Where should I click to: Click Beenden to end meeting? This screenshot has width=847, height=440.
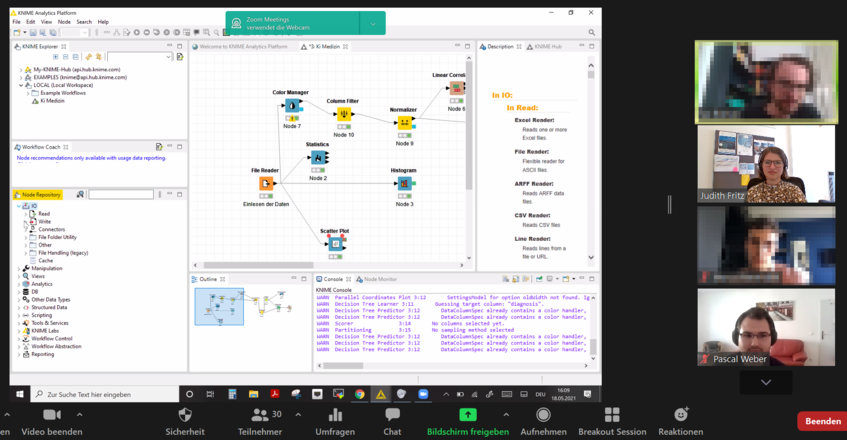click(x=823, y=421)
